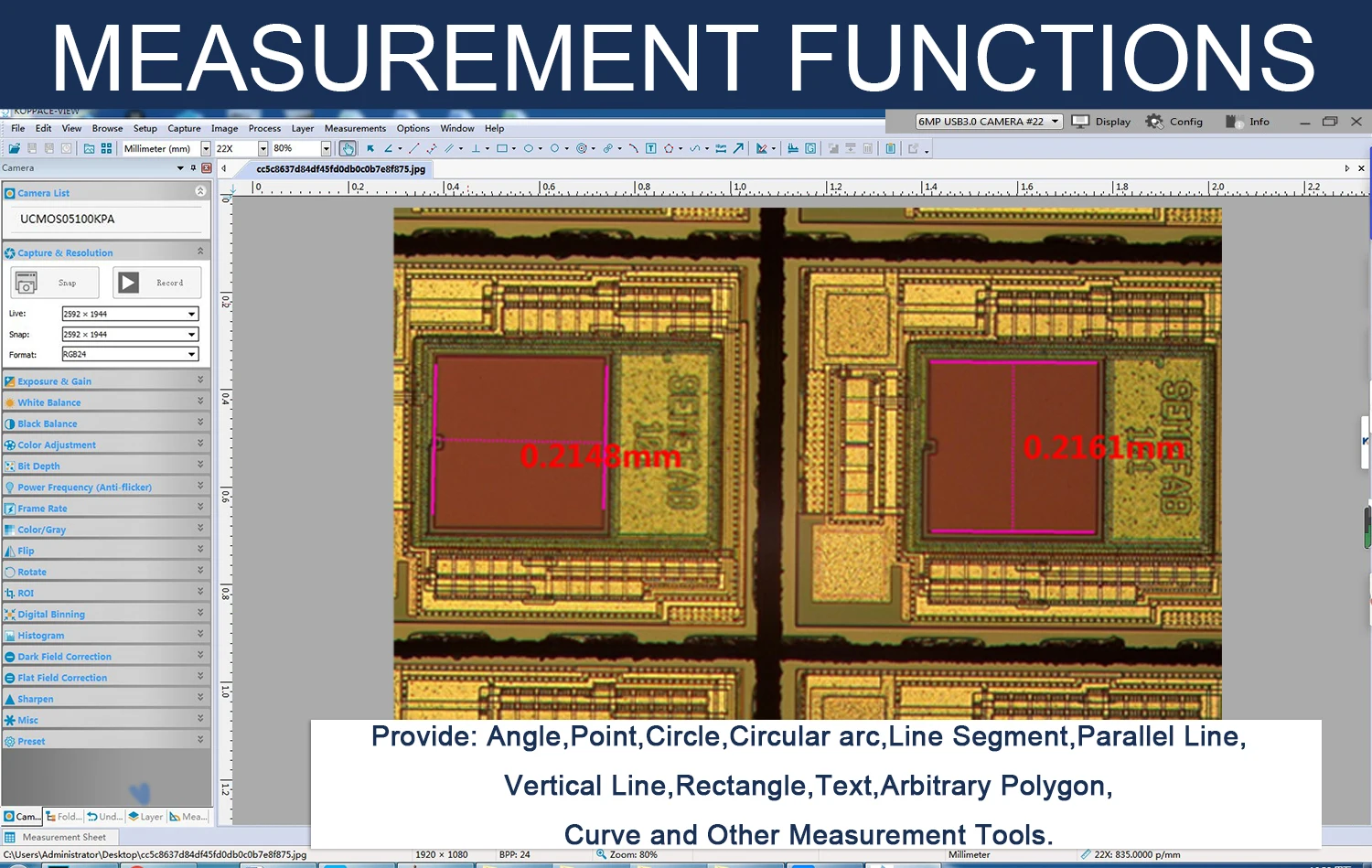Open the File menu
The height and width of the screenshot is (868, 1372).
18,129
